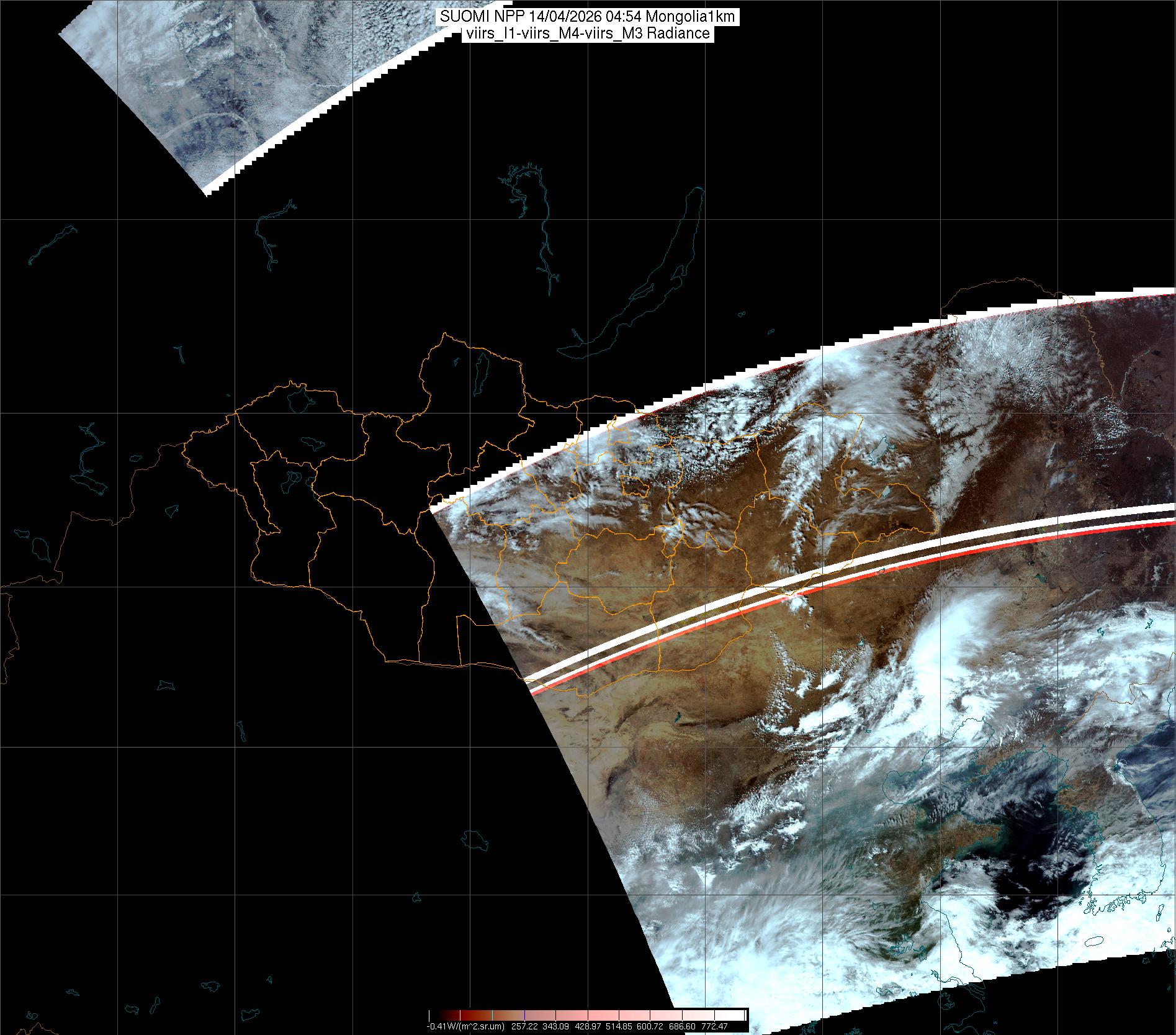Click the SUOMI NPP 14/04/2026 title text
This screenshot has height=1035, width=1176.
(587, 17)
